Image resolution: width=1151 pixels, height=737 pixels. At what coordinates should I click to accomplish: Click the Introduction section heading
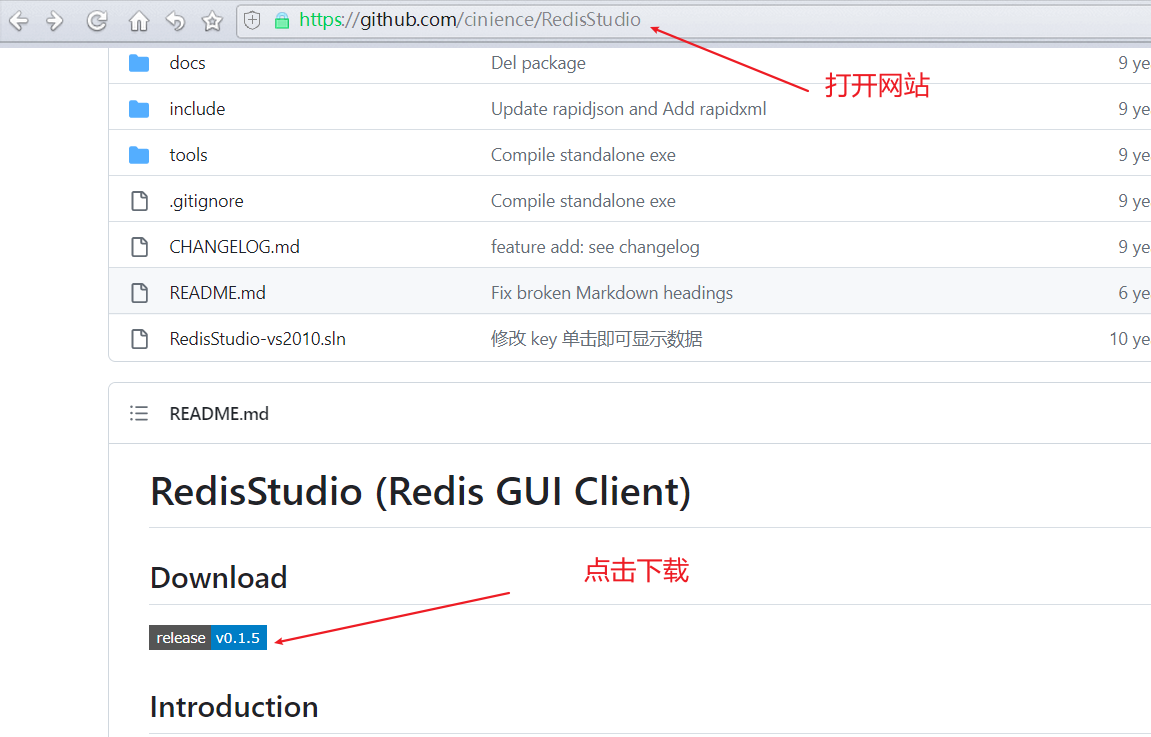(x=234, y=707)
